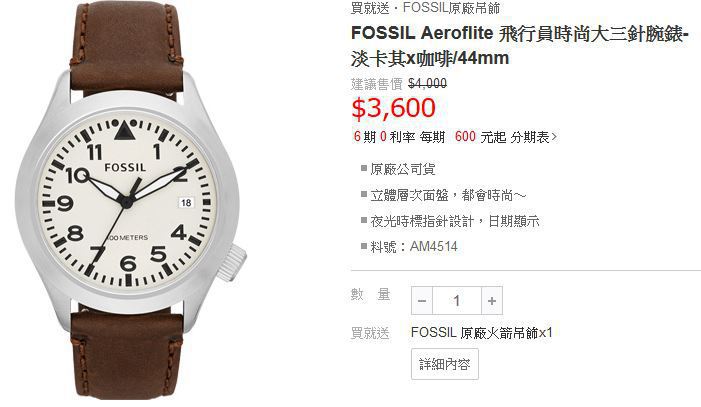Screen dimensions: 701x407
Task: Click the 料號：AM4514 item number line
Action: tap(410, 246)
